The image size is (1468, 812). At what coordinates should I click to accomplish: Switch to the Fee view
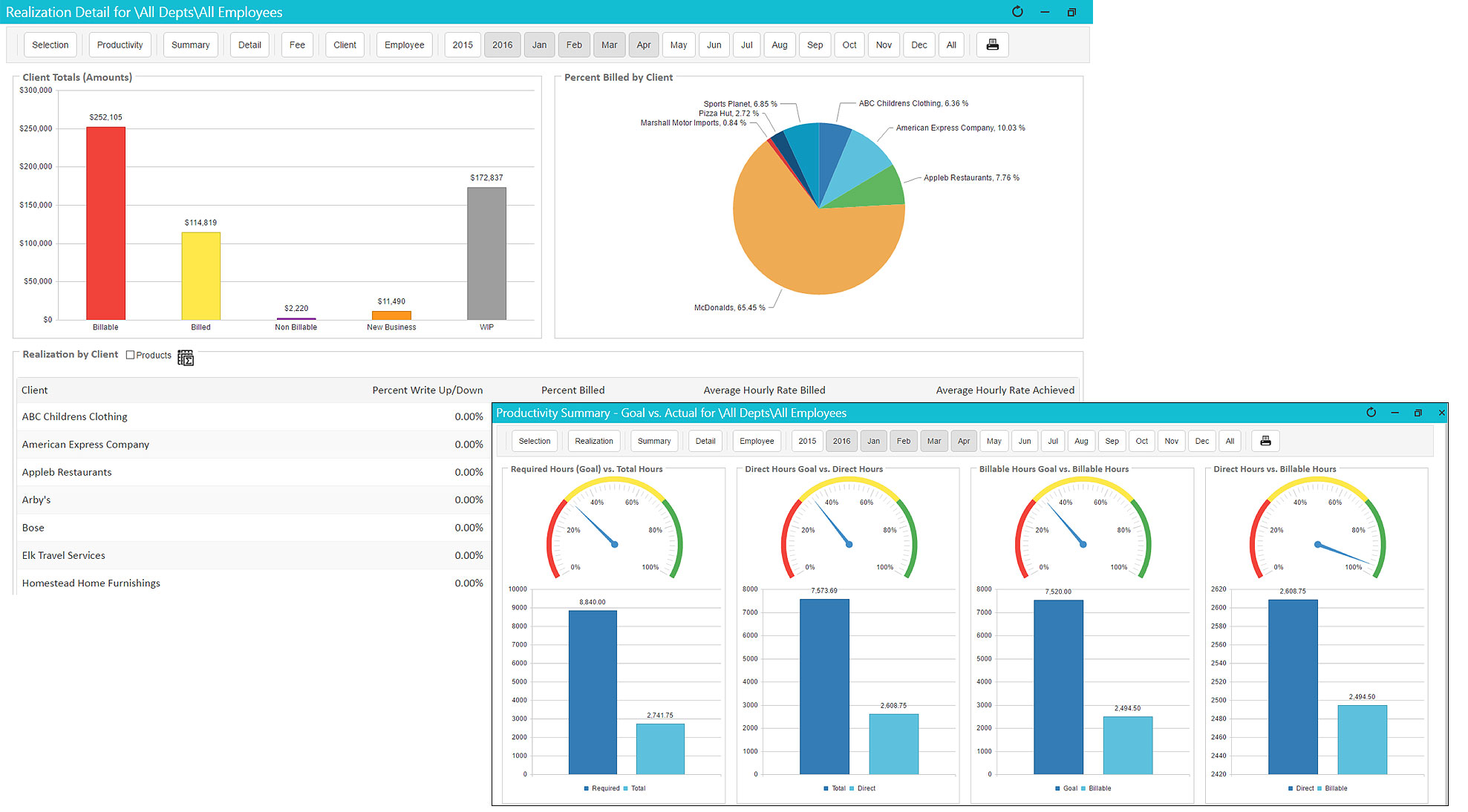point(297,45)
